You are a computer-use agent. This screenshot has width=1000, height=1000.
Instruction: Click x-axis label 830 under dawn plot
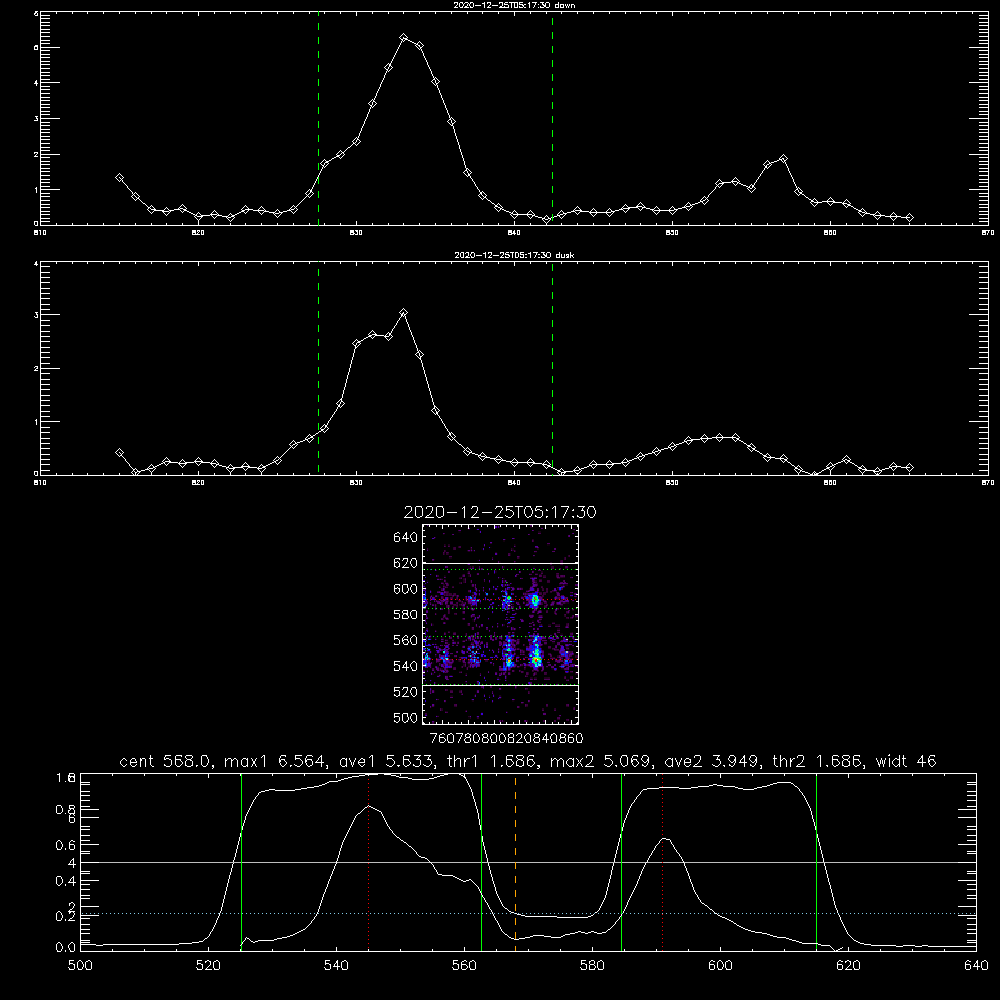356,233
